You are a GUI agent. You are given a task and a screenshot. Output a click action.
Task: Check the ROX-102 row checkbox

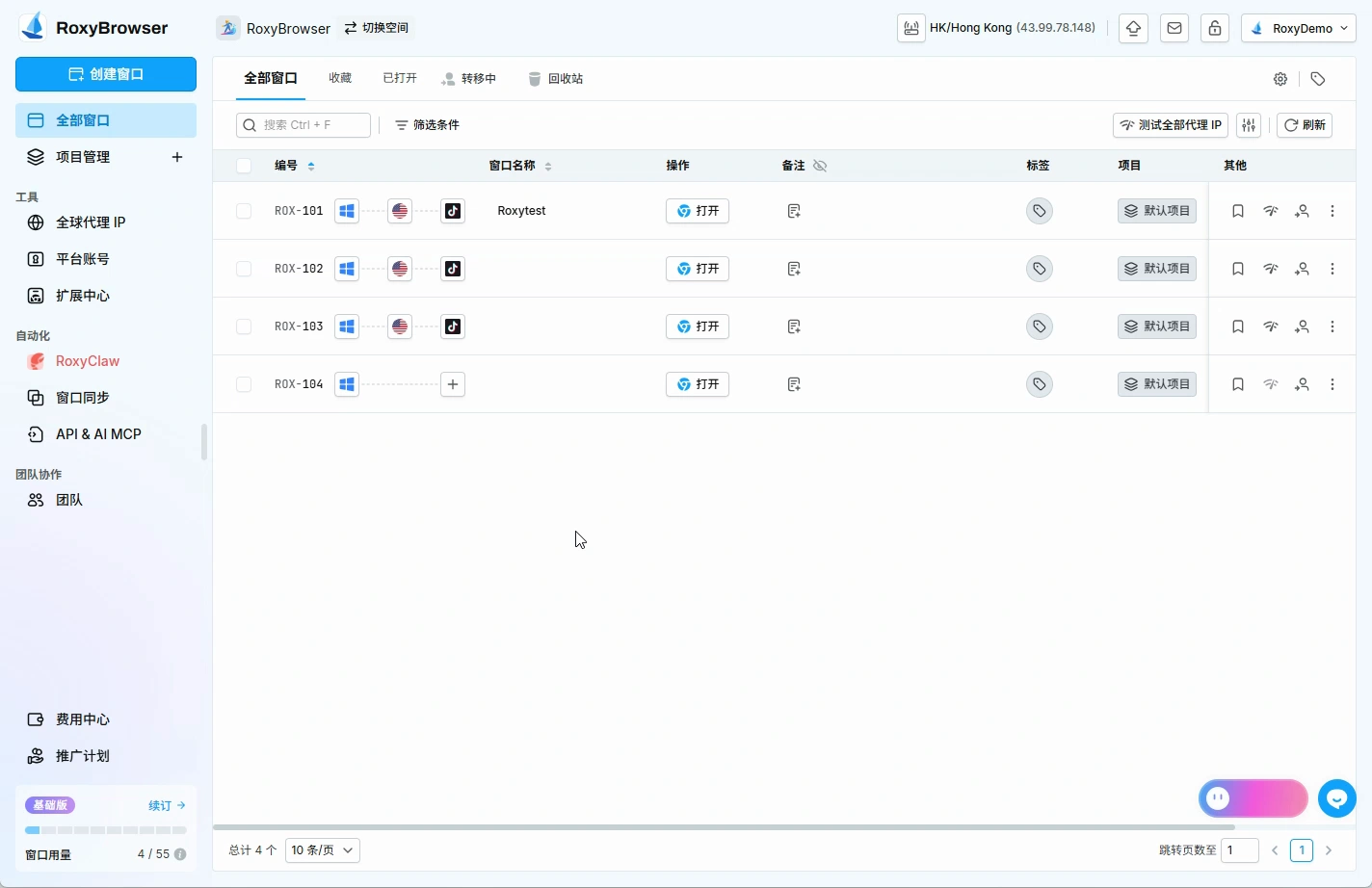click(244, 269)
